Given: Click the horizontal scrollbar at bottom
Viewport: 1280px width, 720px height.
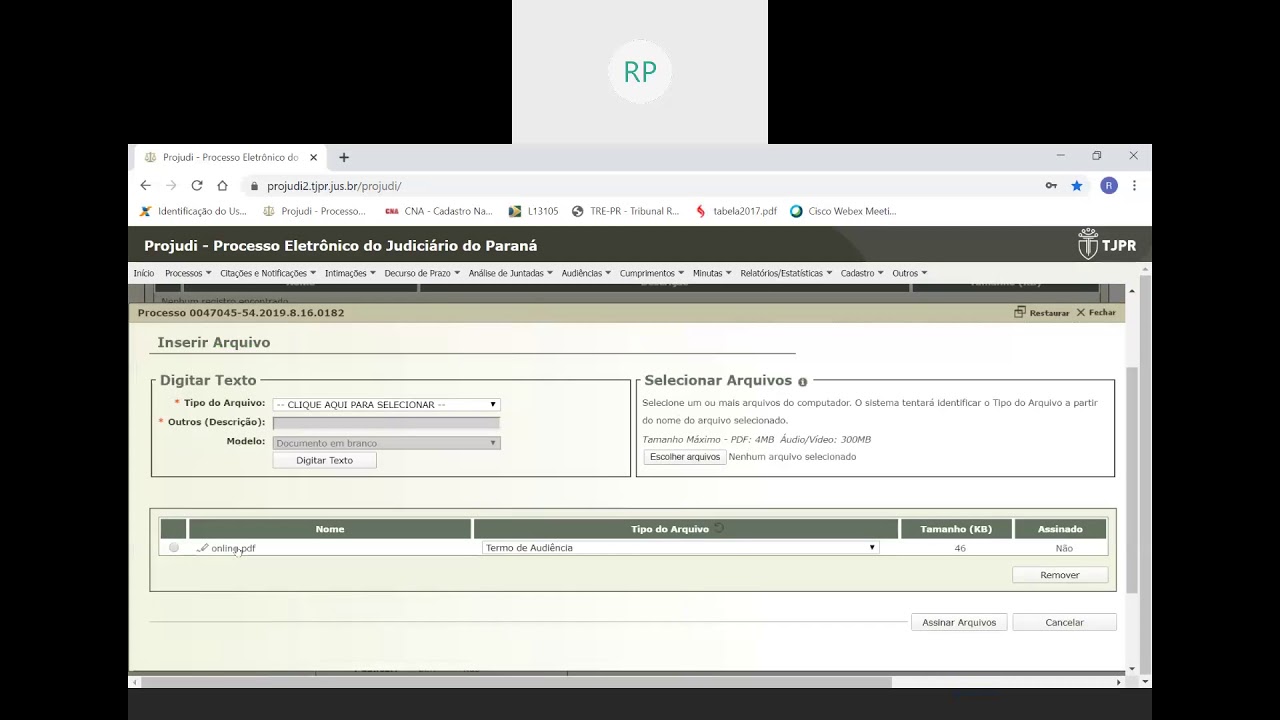Looking at the screenshot, I should pos(516,682).
